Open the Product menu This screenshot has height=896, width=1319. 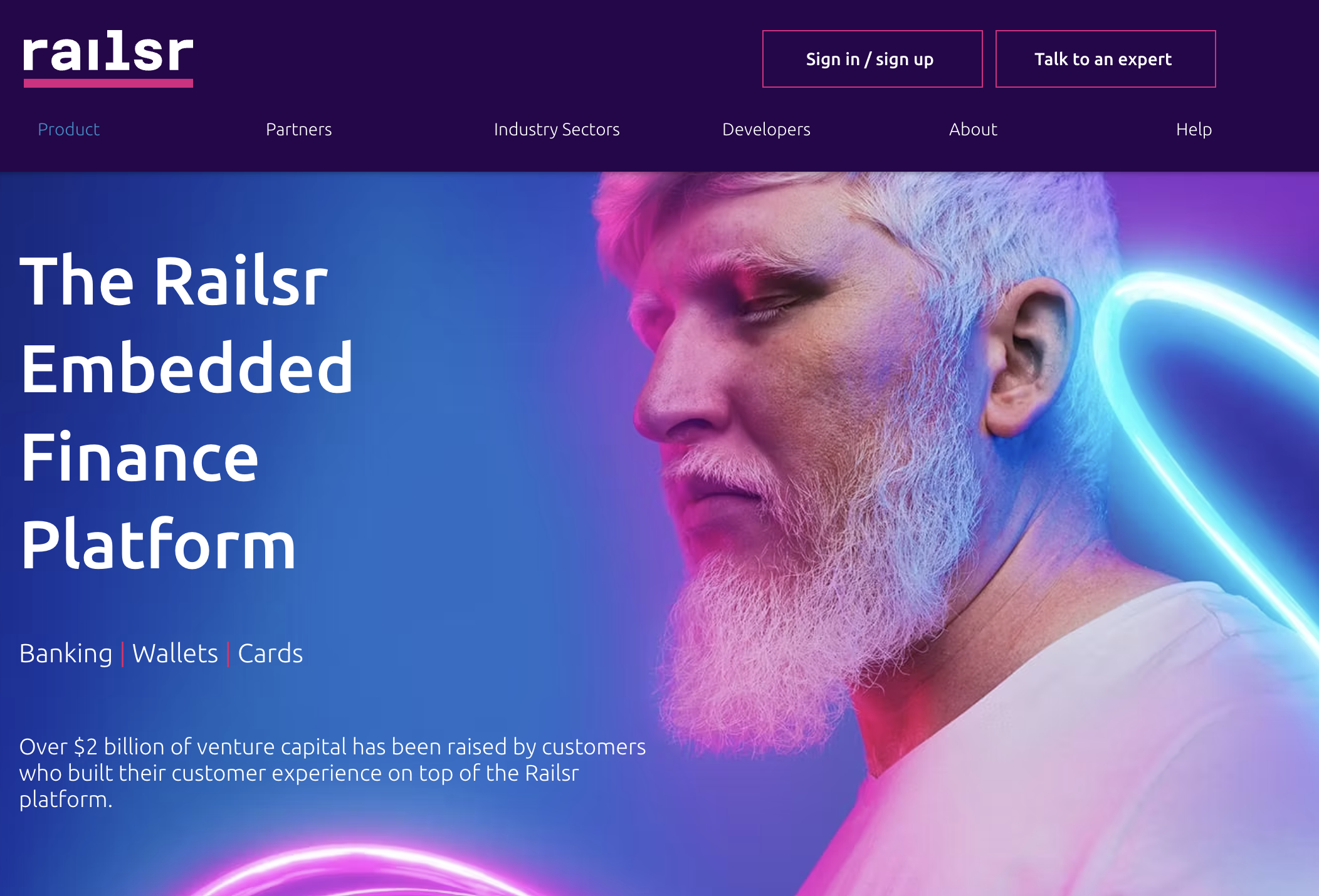[69, 129]
